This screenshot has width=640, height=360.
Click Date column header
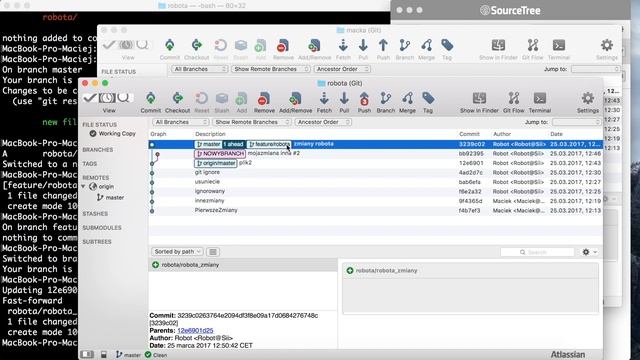[556, 134]
